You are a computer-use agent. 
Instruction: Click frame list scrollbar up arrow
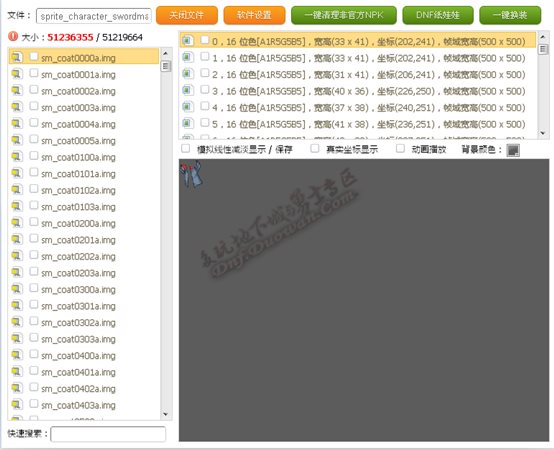click(543, 36)
